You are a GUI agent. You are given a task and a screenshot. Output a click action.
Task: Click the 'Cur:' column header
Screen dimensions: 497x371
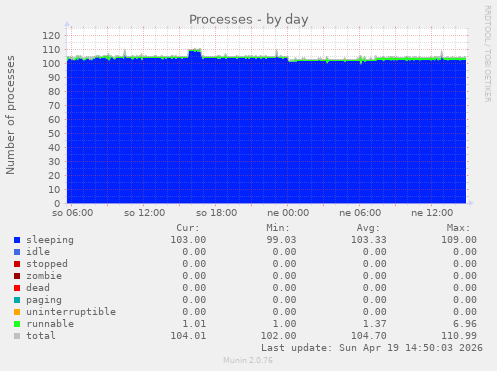[188, 228]
